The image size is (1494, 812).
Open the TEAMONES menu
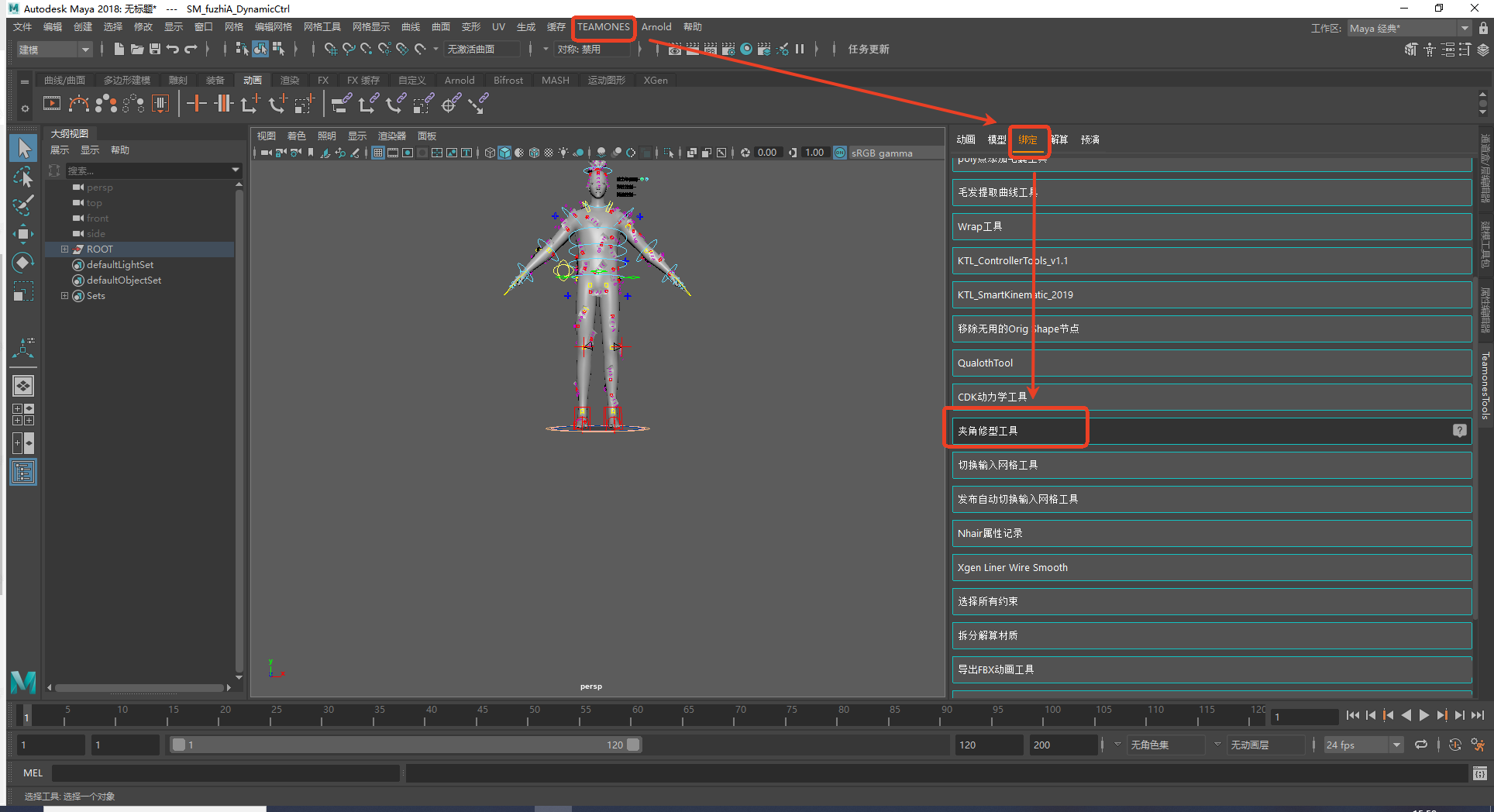pyautogui.click(x=603, y=27)
